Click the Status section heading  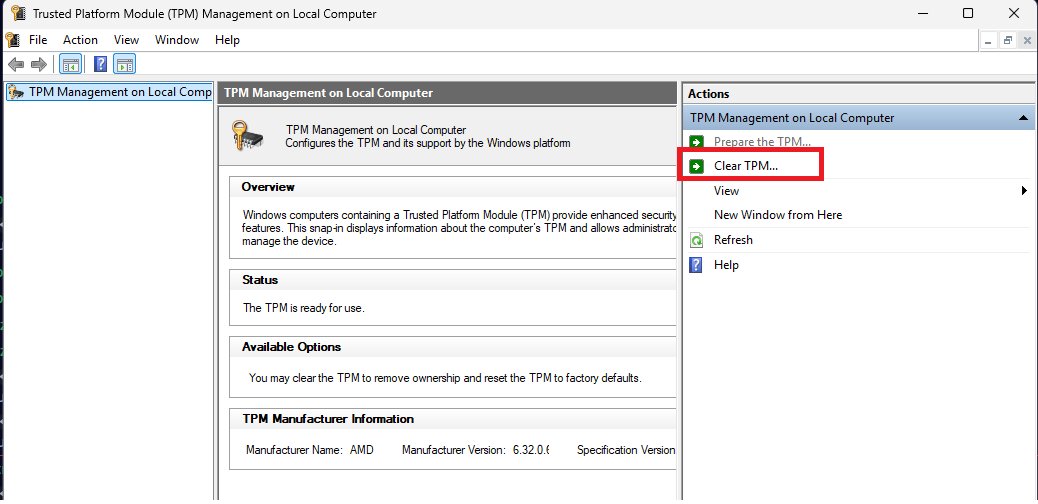click(260, 279)
